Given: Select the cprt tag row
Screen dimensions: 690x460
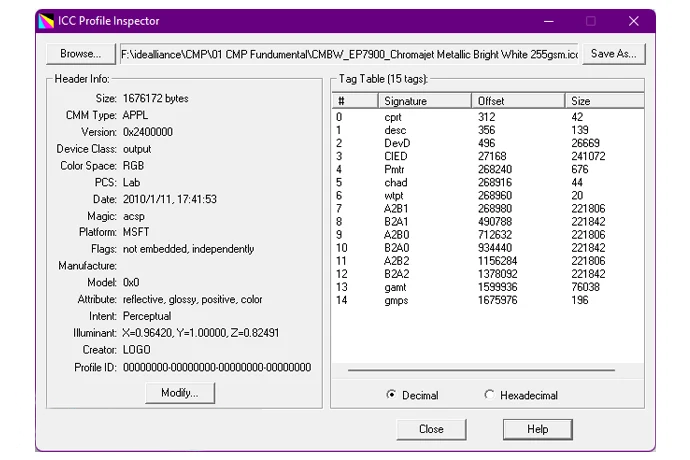Looking at the screenshot, I should pyautogui.click(x=488, y=117).
